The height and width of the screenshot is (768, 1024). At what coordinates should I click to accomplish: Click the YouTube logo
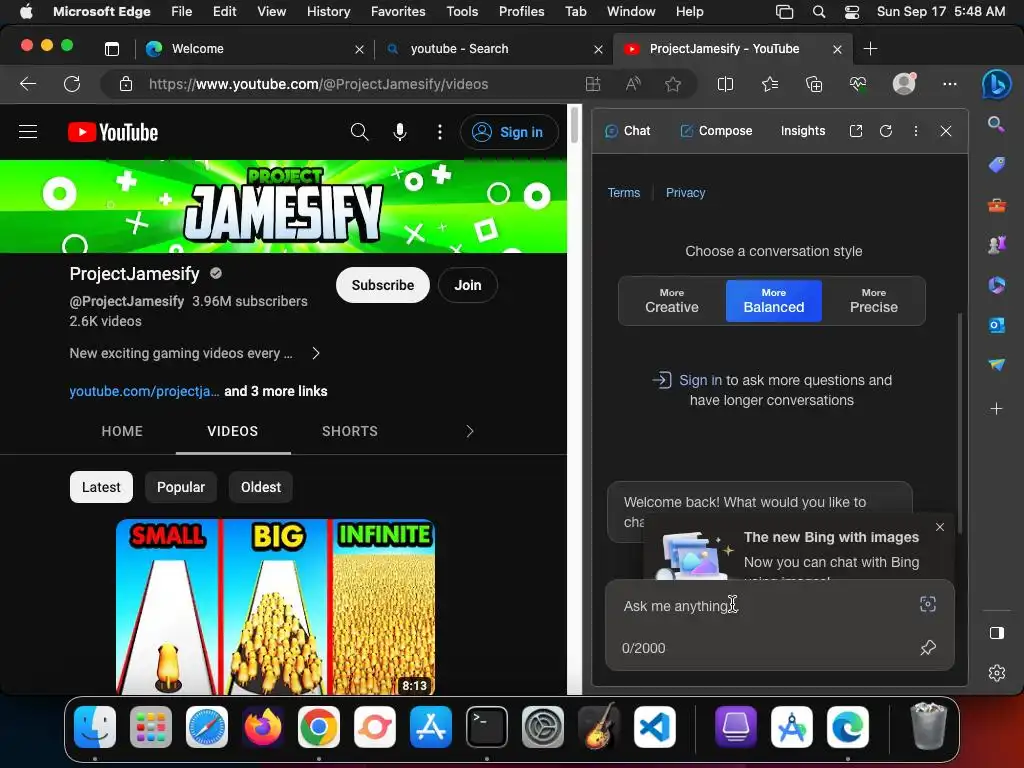[x=113, y=132]
